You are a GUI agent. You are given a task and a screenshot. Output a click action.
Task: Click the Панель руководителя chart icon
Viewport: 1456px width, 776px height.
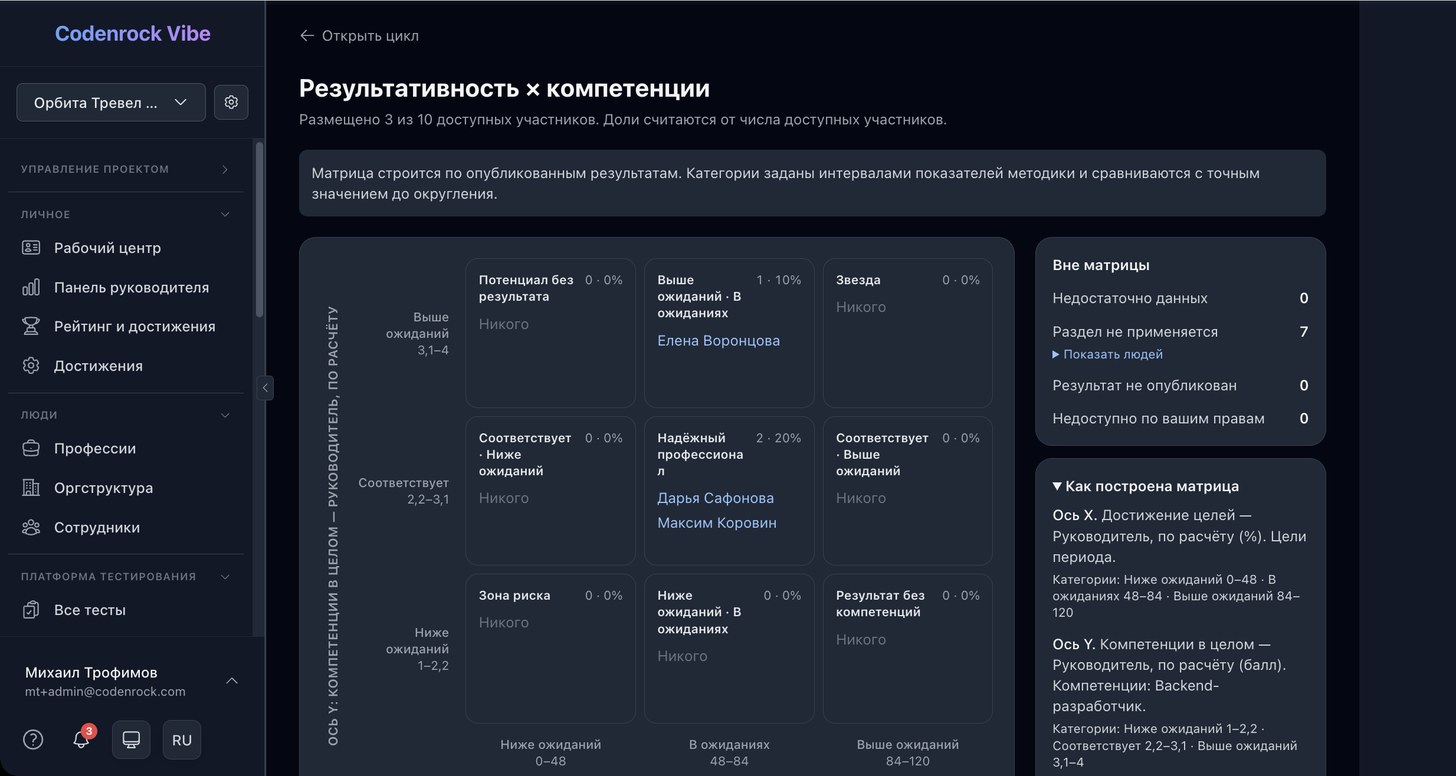point(31,287)
